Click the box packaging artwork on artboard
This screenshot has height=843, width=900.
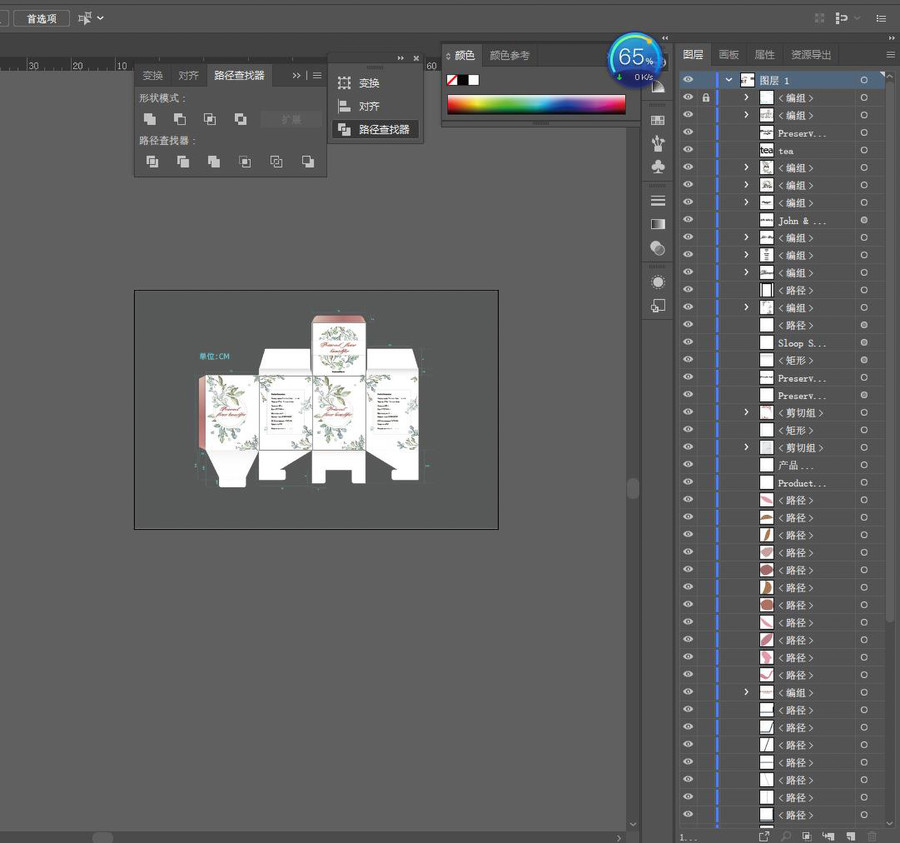pos(310,402)
